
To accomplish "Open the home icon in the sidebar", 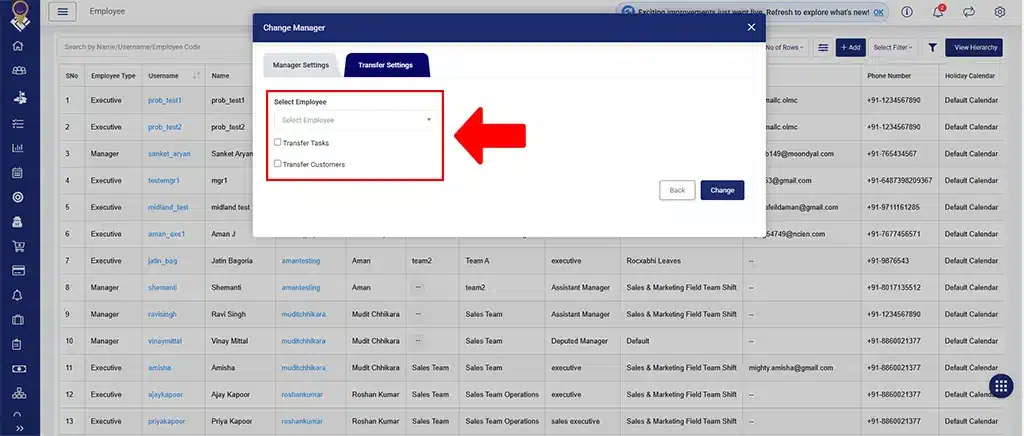I will tap(18, 46).
